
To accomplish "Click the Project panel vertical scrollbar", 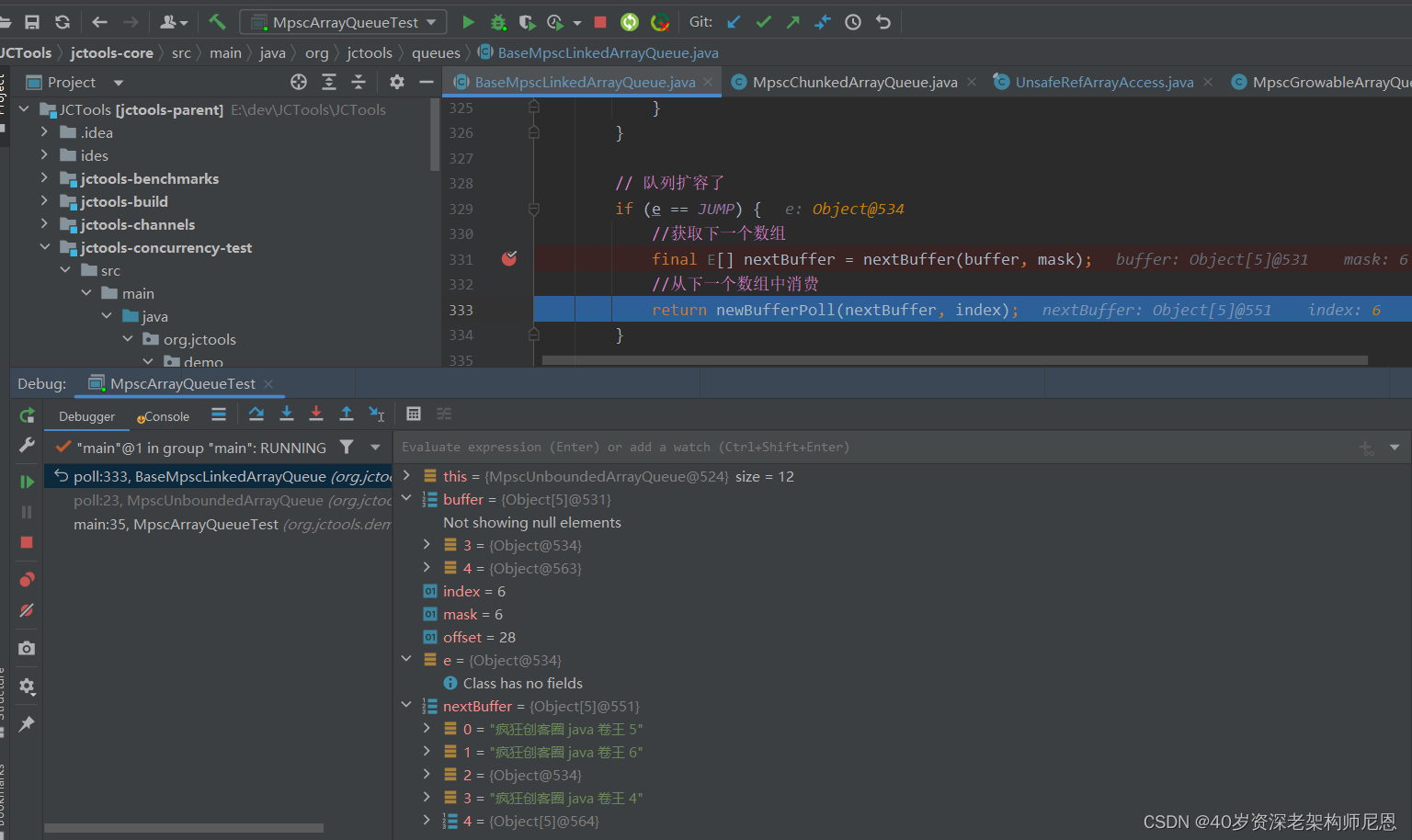I will (x=435, y=135).
